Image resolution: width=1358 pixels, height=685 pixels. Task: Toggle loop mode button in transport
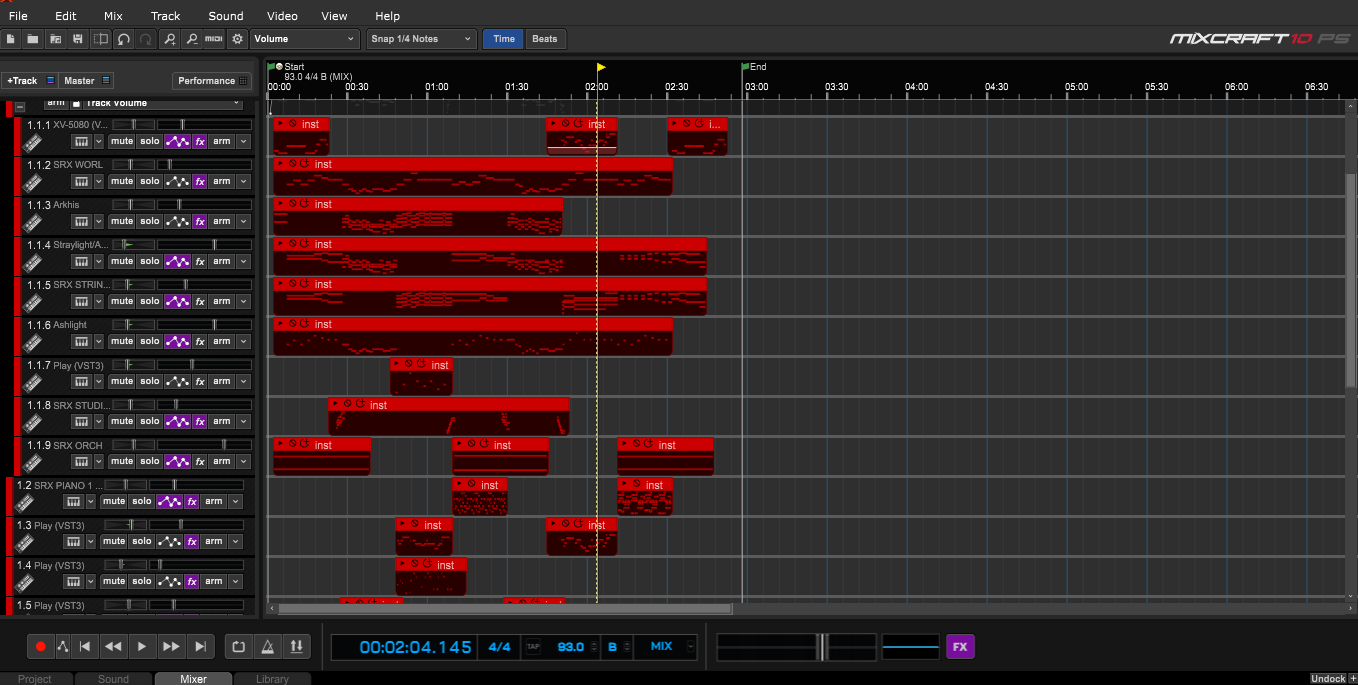[x=238, y=647]
